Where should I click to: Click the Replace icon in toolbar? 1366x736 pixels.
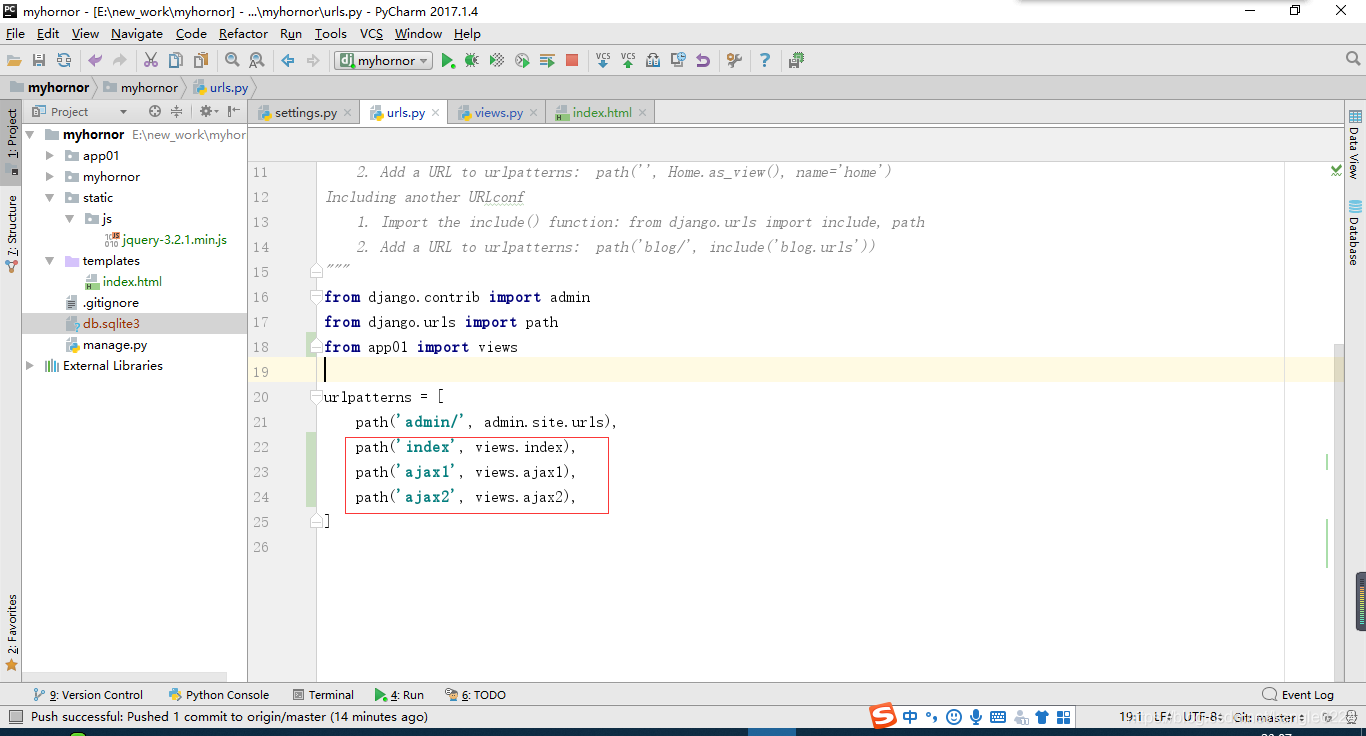point(257,61)
